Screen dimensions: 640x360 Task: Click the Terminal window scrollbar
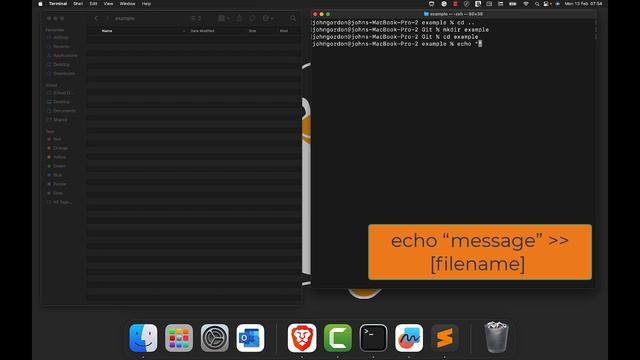coord(595,29)
